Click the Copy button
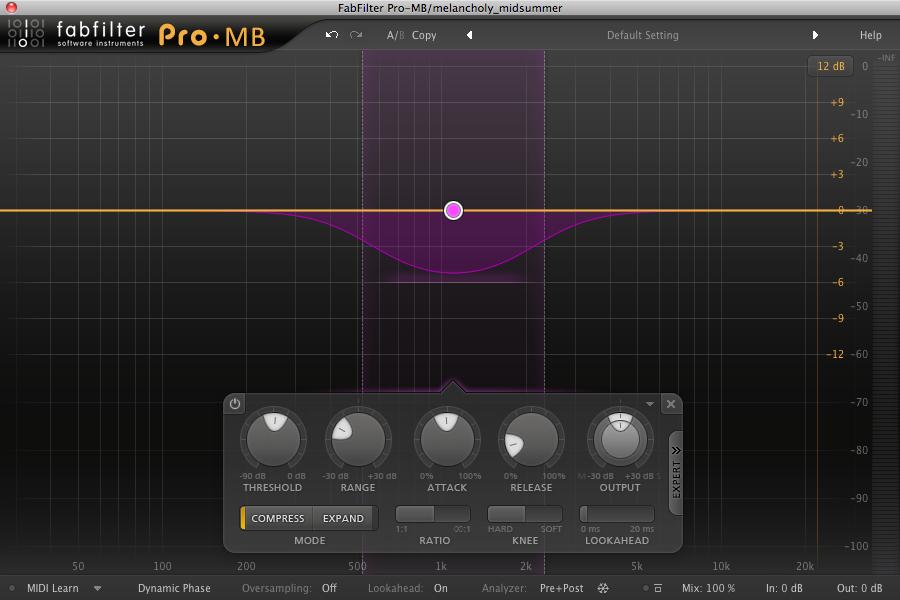Image resolution: width=900 pixels, height=600 pixels. click(424, 35)
